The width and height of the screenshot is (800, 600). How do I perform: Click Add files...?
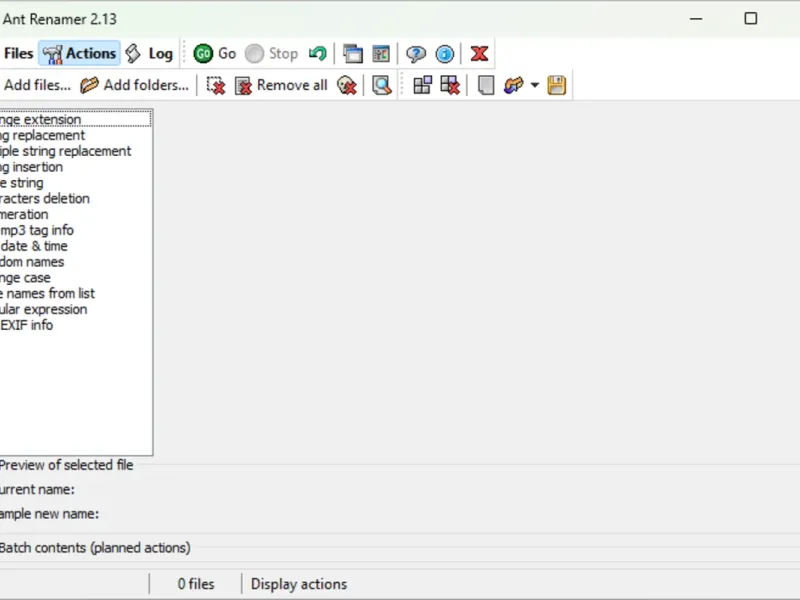coord(36,85)
